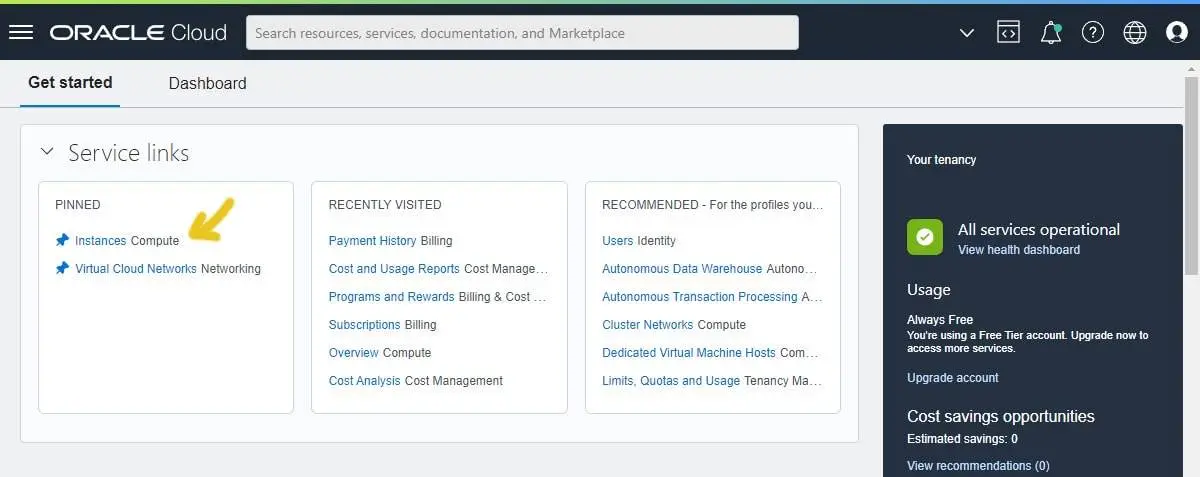Expand the region selector dropdown arrow
Image resolution: width=1200 pixels, height=477 pixels.
[x=966, y=33]
